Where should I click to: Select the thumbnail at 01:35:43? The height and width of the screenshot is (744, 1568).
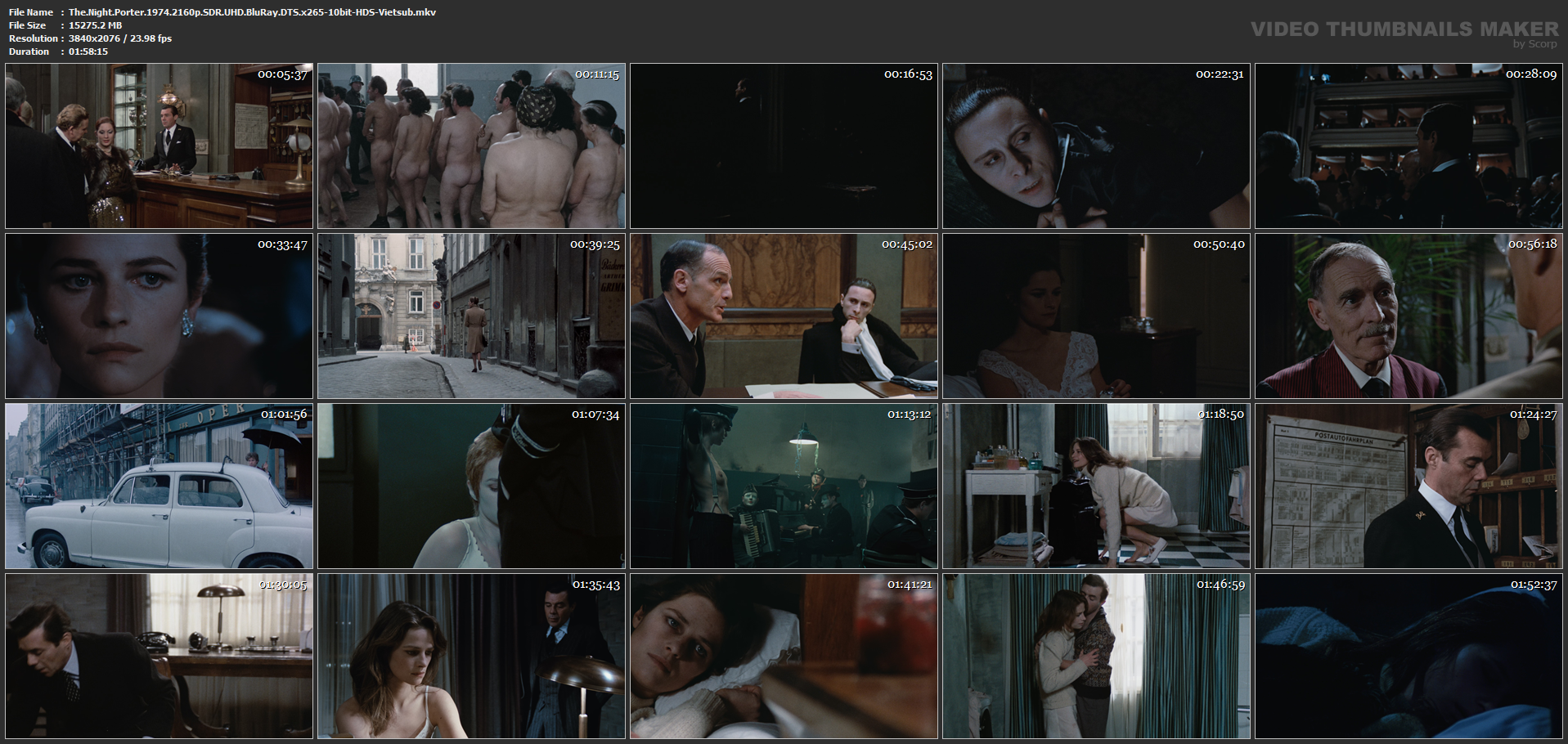point(471,656)
